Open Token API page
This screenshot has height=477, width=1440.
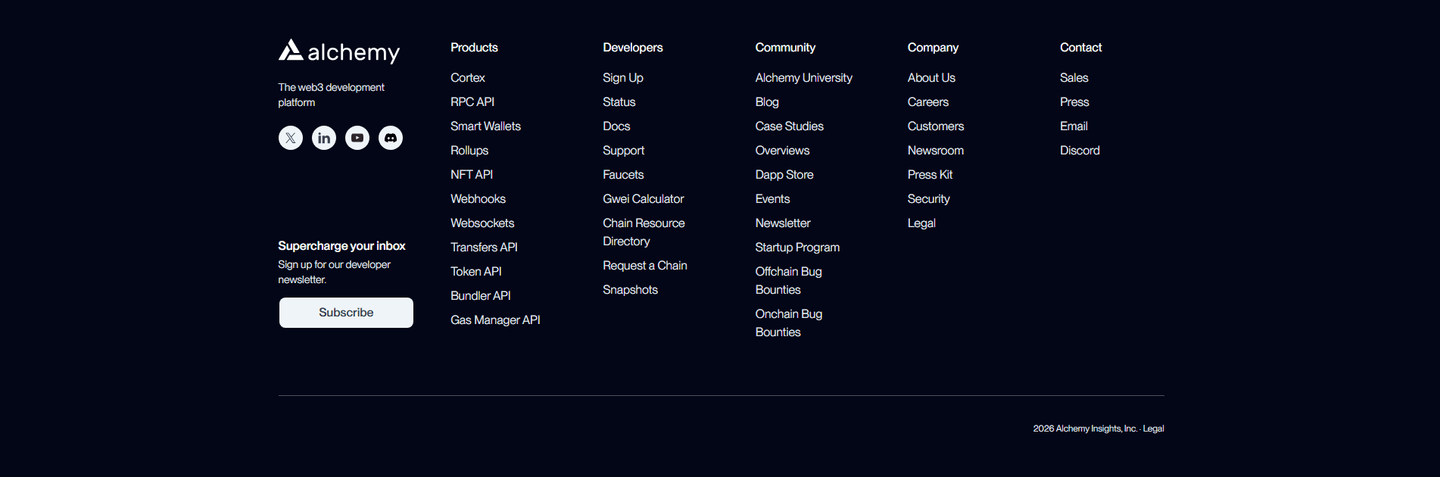(x=476, y=271)
